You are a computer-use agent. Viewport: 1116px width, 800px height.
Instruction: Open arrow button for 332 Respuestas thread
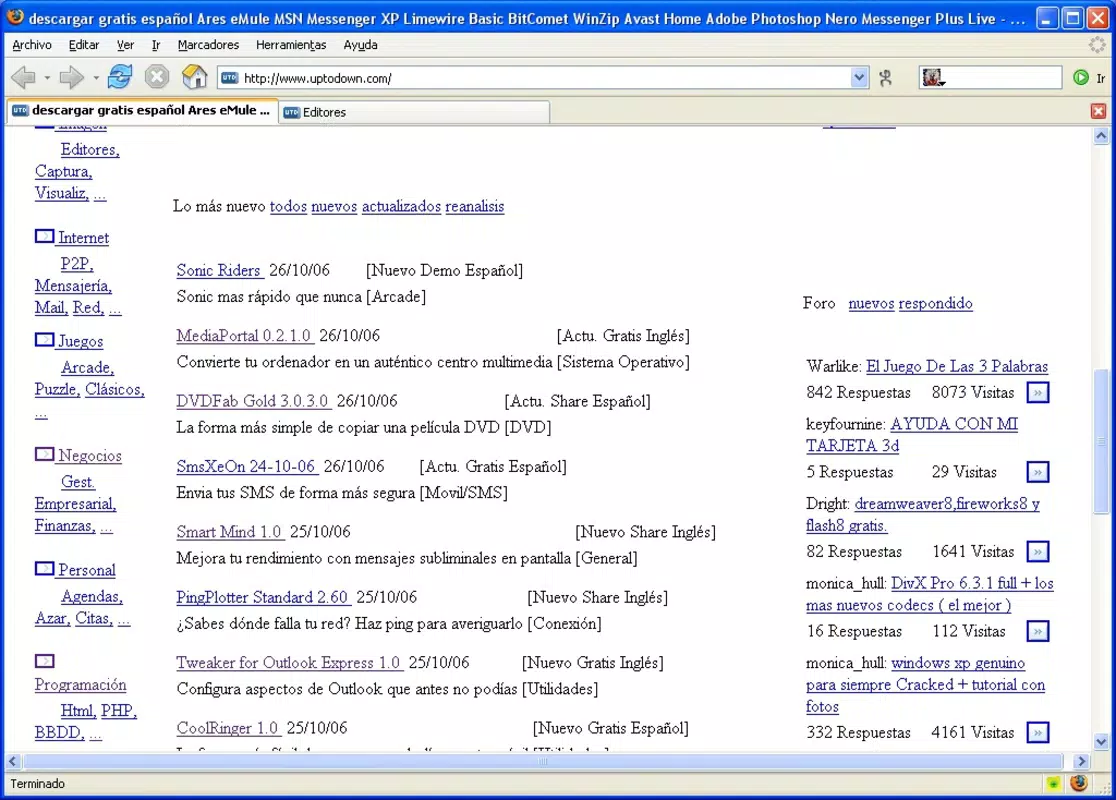pyautogui.click(x=1038, y=732)
